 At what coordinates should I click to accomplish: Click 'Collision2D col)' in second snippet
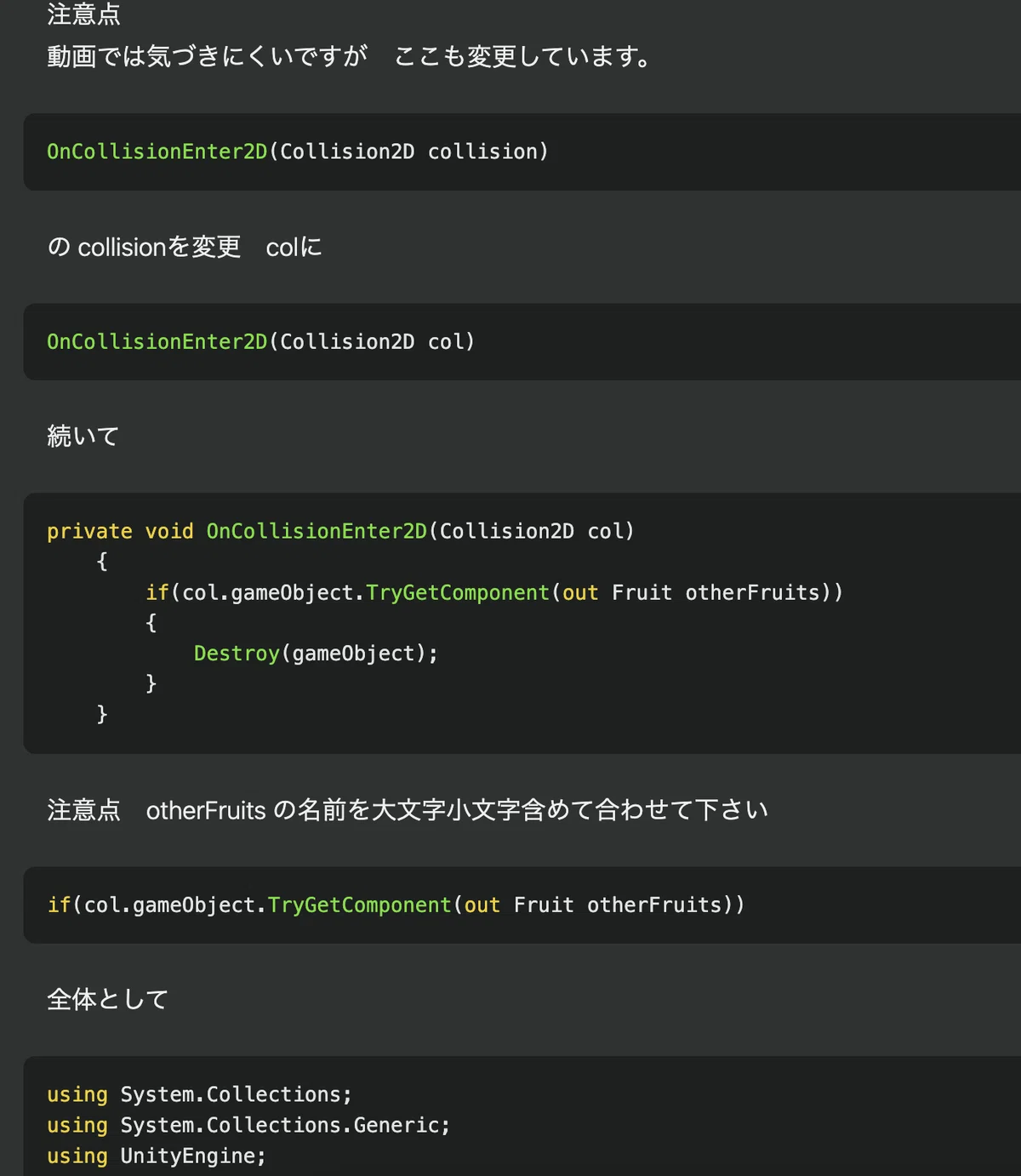[377, 341]
